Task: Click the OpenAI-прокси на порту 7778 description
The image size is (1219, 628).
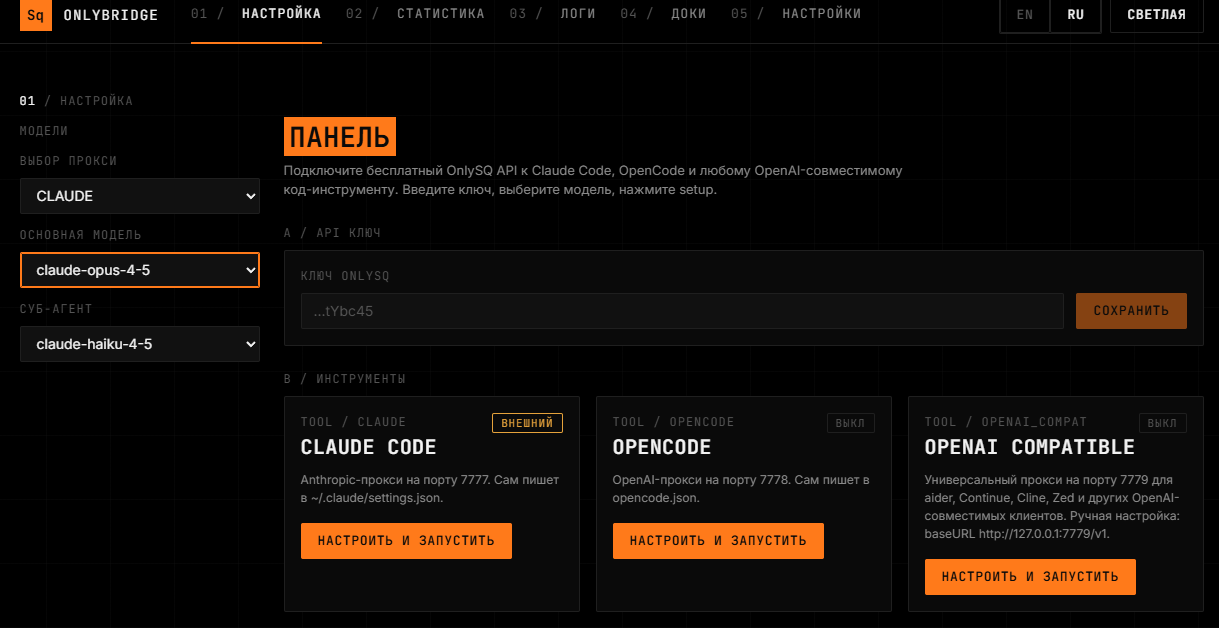Action: [x=741, y=489]
